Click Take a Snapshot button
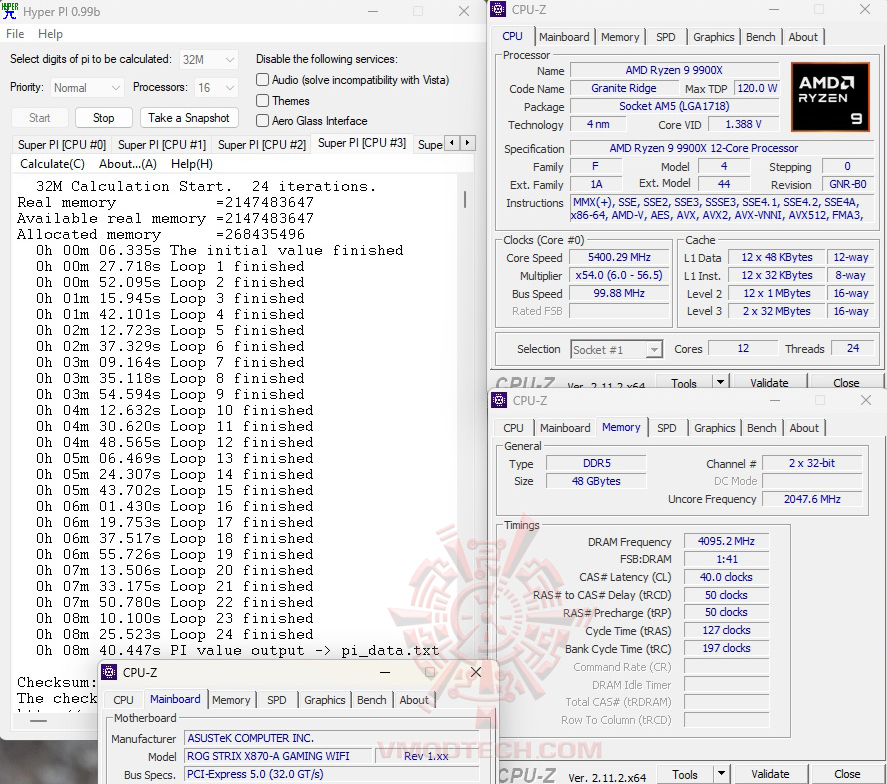This screenshot has width=887, height=784. point(189,118)
